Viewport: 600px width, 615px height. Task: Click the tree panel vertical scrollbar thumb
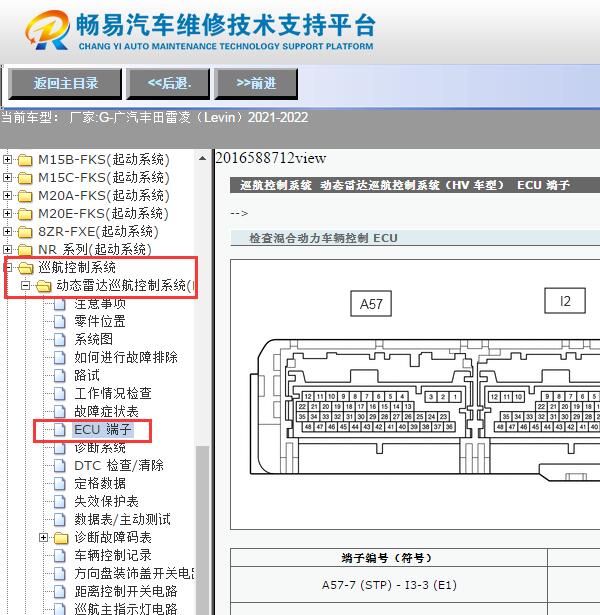pos(202,530)
